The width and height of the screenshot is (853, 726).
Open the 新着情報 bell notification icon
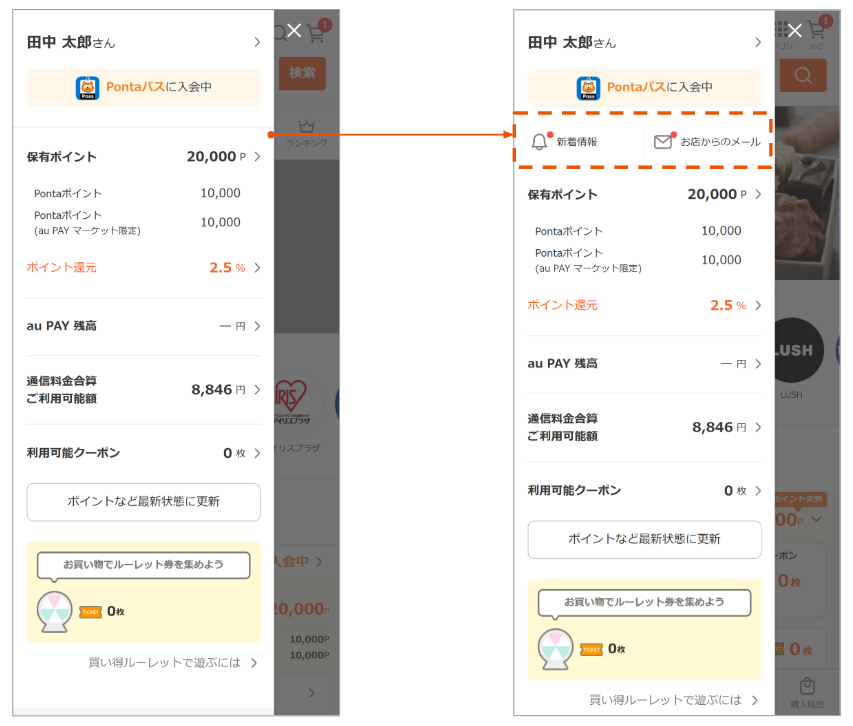(x=540, y=142)
